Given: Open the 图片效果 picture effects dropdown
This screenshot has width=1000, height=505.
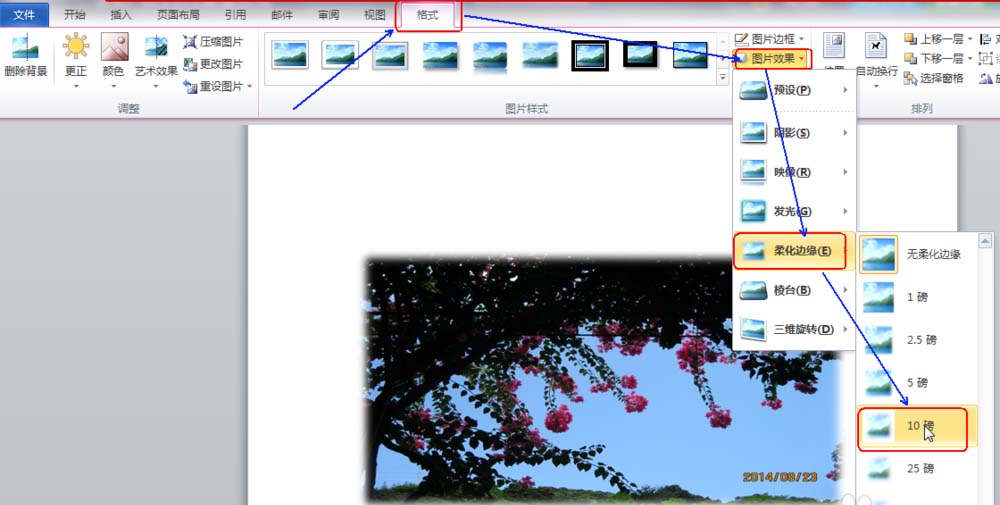Looking at the screenshot, I should click(773, 59).
